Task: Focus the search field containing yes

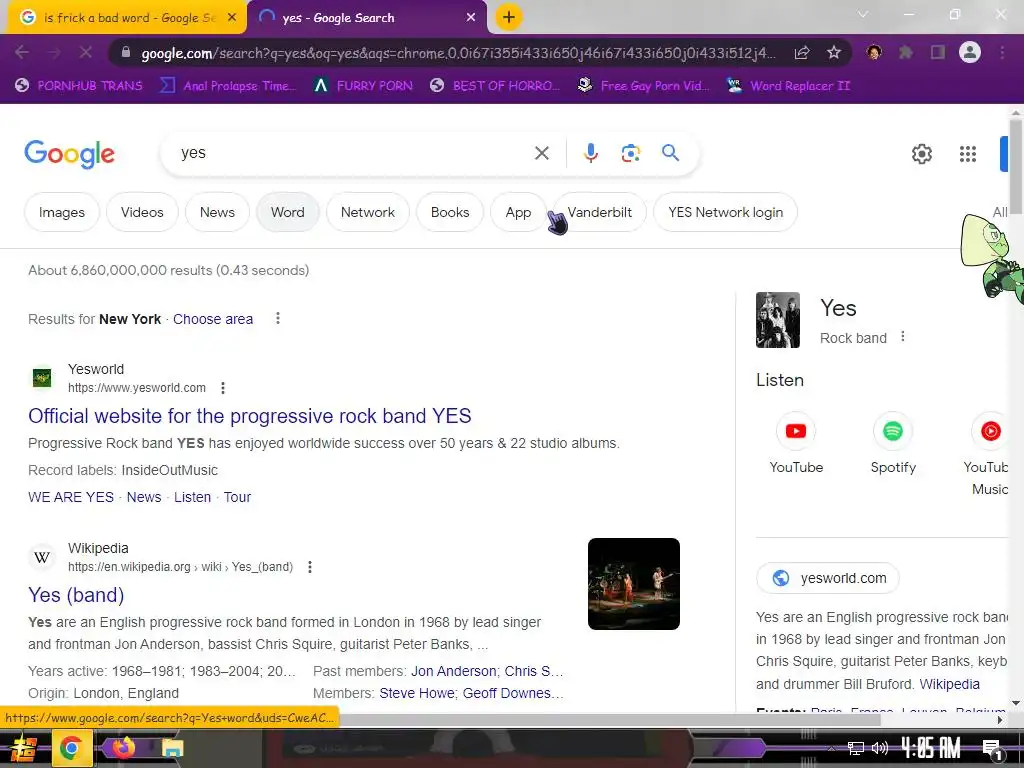Action: (x=353, y=153)
